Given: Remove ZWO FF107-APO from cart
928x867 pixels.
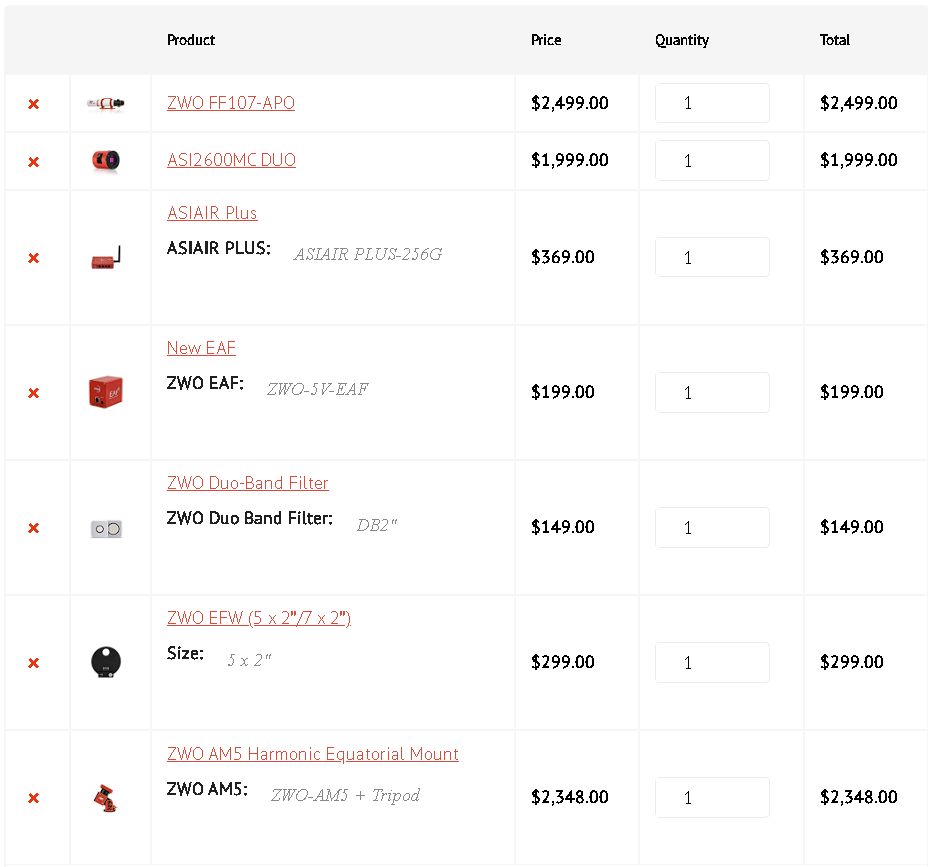Looking at the screenshot, I should (34, 104).
